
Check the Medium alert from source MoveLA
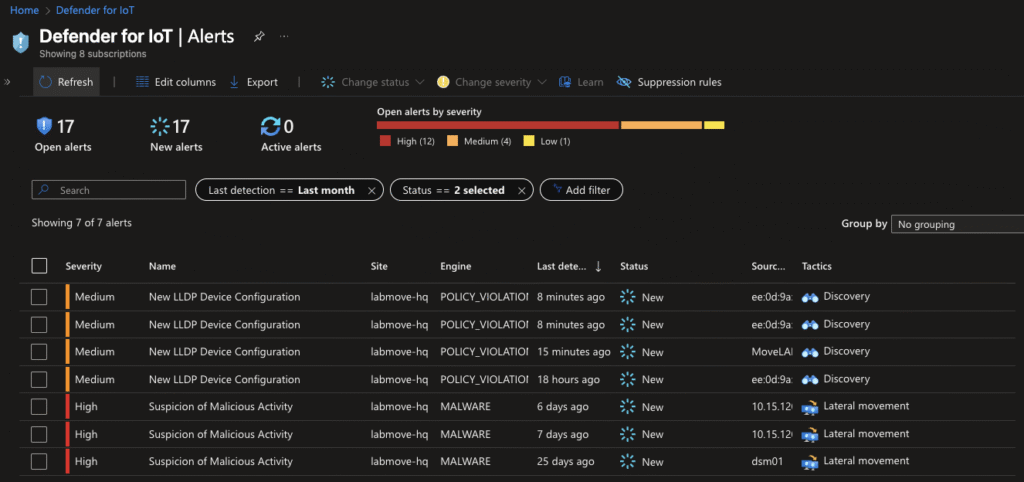39,352
